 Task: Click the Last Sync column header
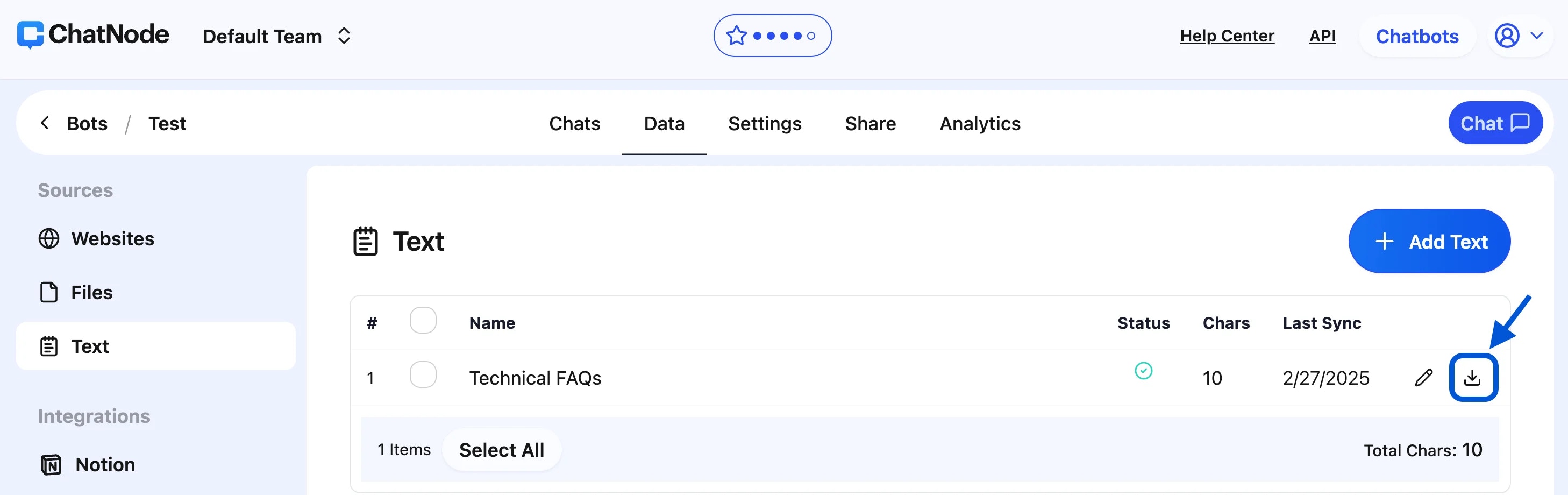(x=1322, y=323)
